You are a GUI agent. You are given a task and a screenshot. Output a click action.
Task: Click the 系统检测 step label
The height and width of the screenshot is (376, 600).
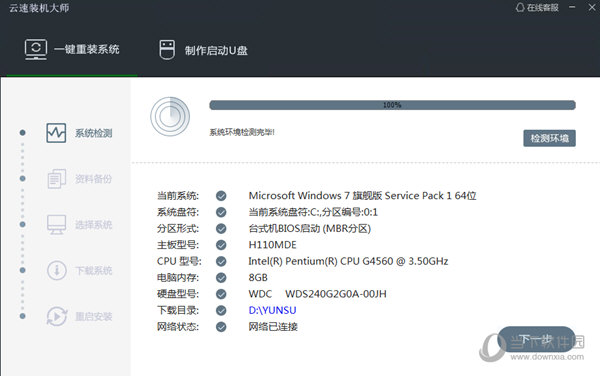(x=93, y=133)
